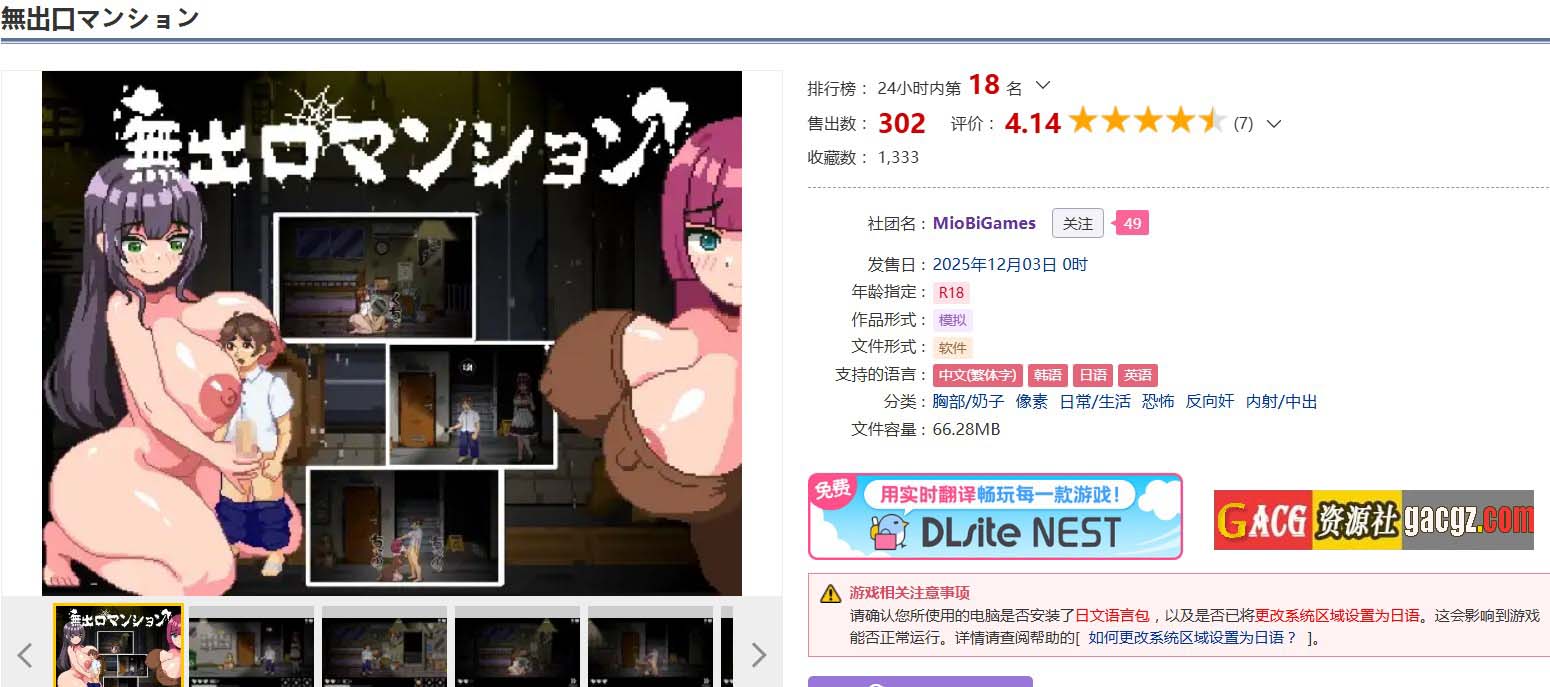Select the 日语 language tag
Screen dimensions: 1550x687
[1092, 375]
